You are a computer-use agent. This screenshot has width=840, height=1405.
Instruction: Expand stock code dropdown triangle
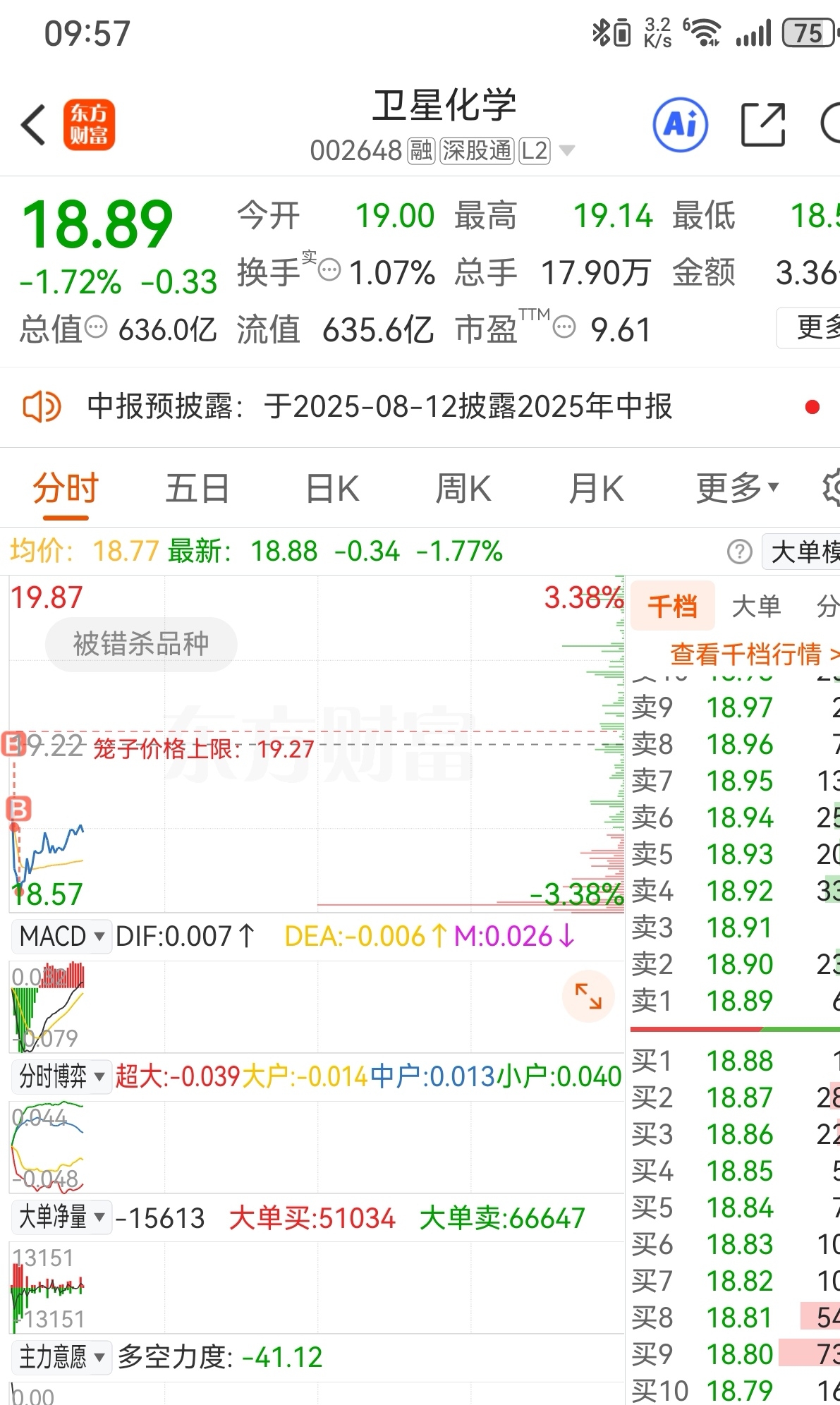point(566,150)
